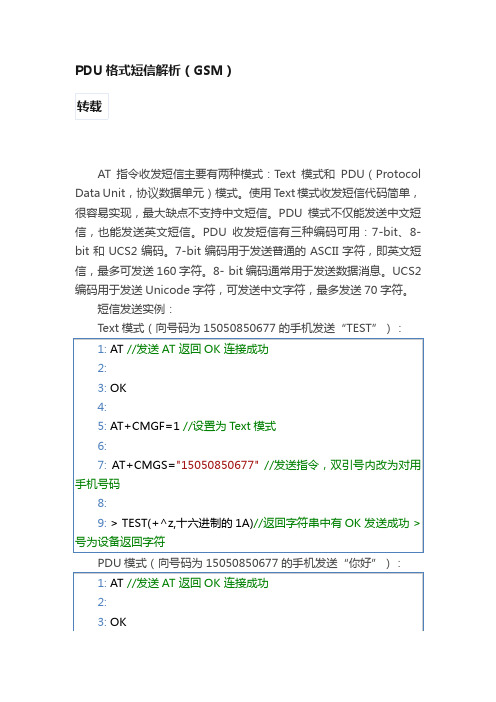Click the AT+CMGS= command on line 7
This screenshot has width=496, height=702.
[143, 465]
